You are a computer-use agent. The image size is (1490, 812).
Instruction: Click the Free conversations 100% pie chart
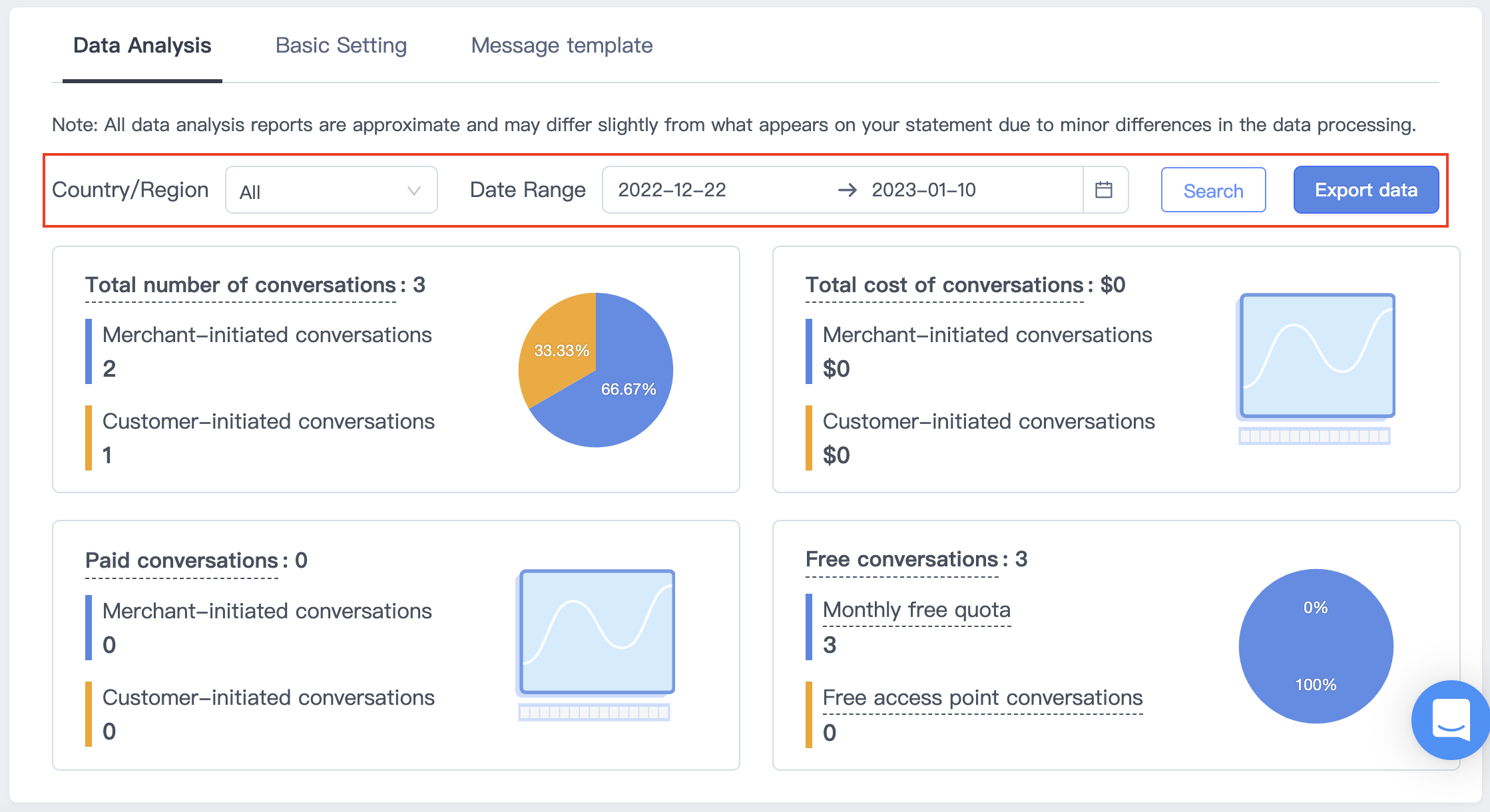click(x=1316, y=646)
